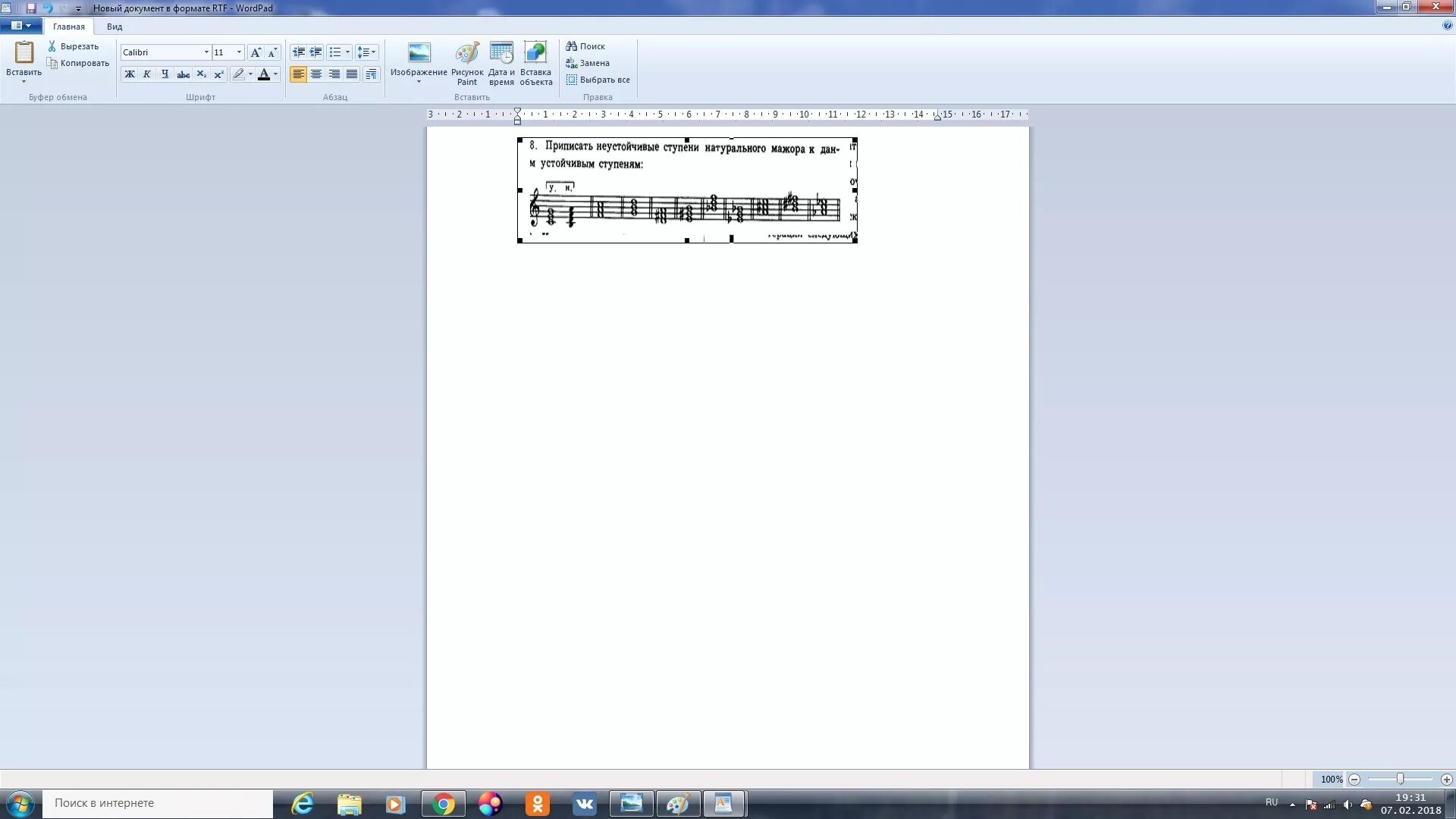
Task: Click Chrome icon in Windows taskbar
Action: [x=442, y=803]
